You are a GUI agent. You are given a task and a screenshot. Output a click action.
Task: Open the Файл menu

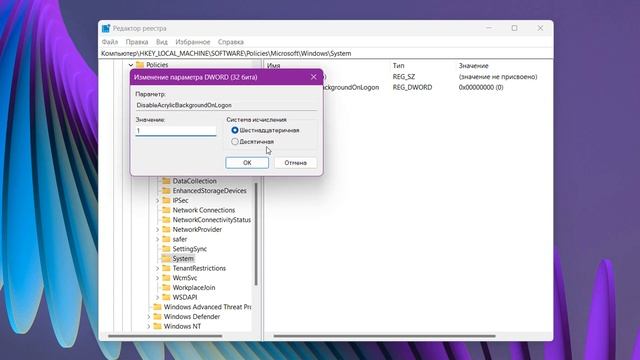(x=110, y=42)
